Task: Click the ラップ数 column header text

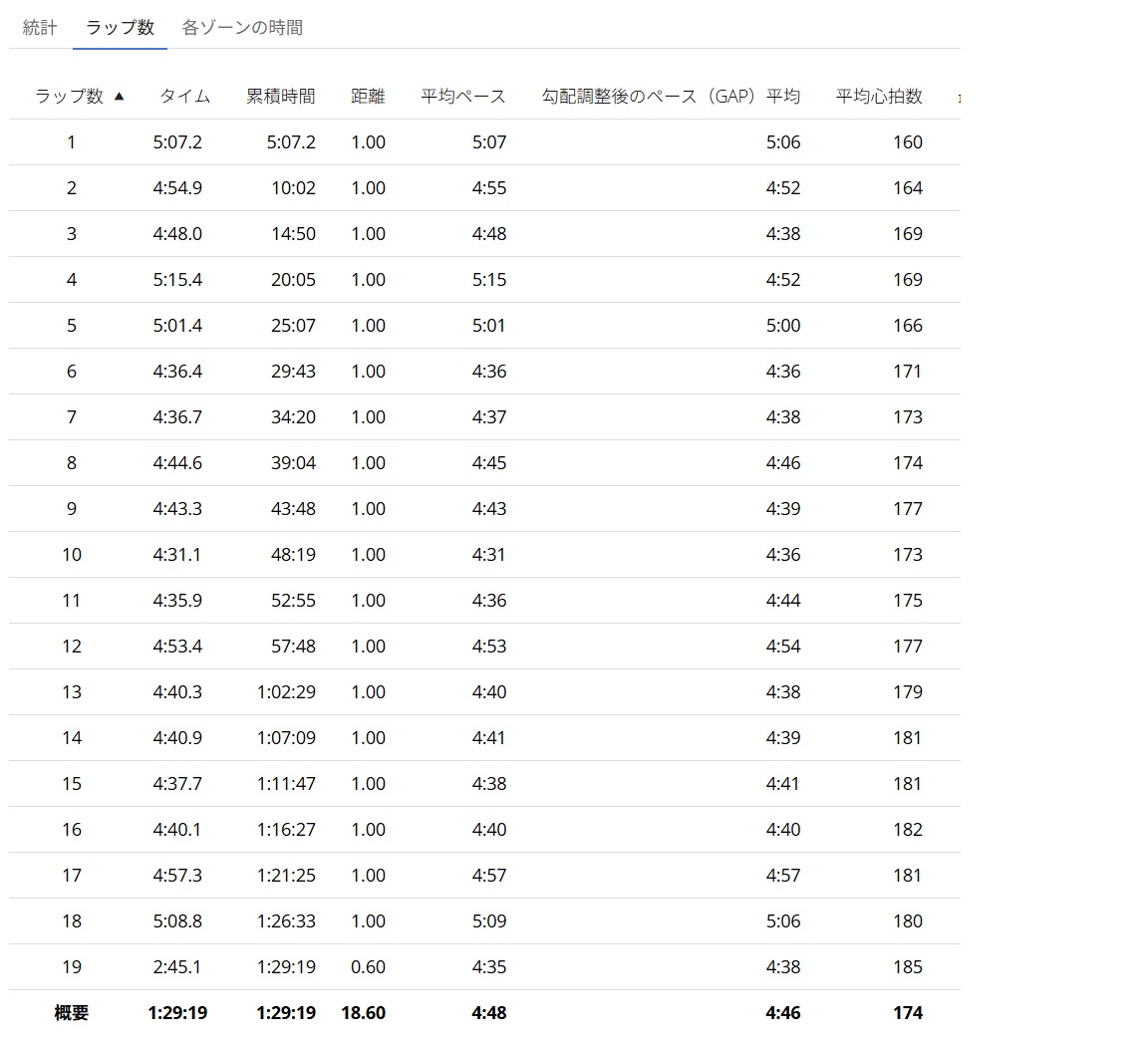Action: [x=69, y=97]
